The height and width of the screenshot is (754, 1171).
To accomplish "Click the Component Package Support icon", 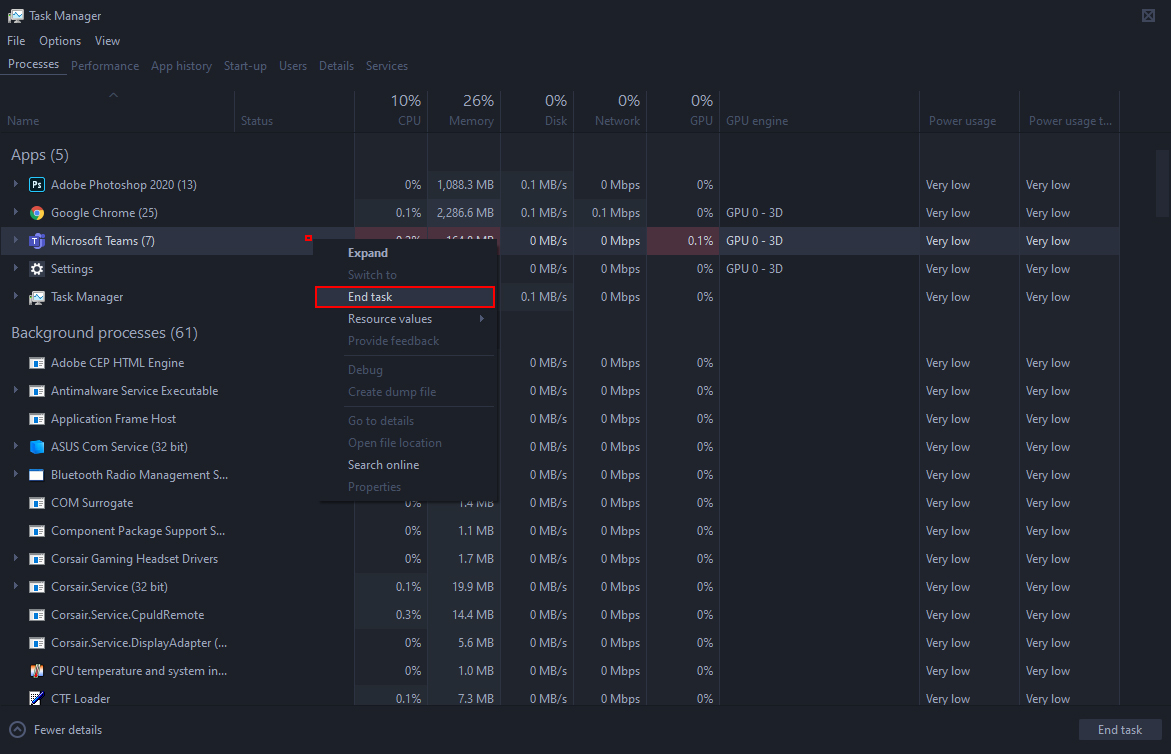I will (37, 531).
